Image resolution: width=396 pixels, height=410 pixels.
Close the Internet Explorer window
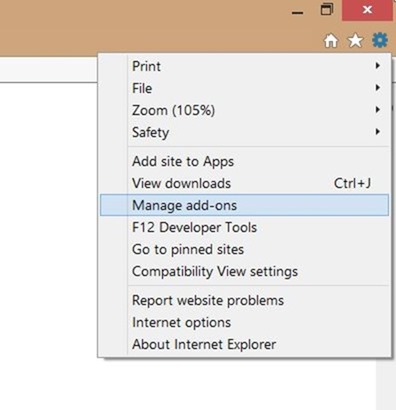coord(367,10)
